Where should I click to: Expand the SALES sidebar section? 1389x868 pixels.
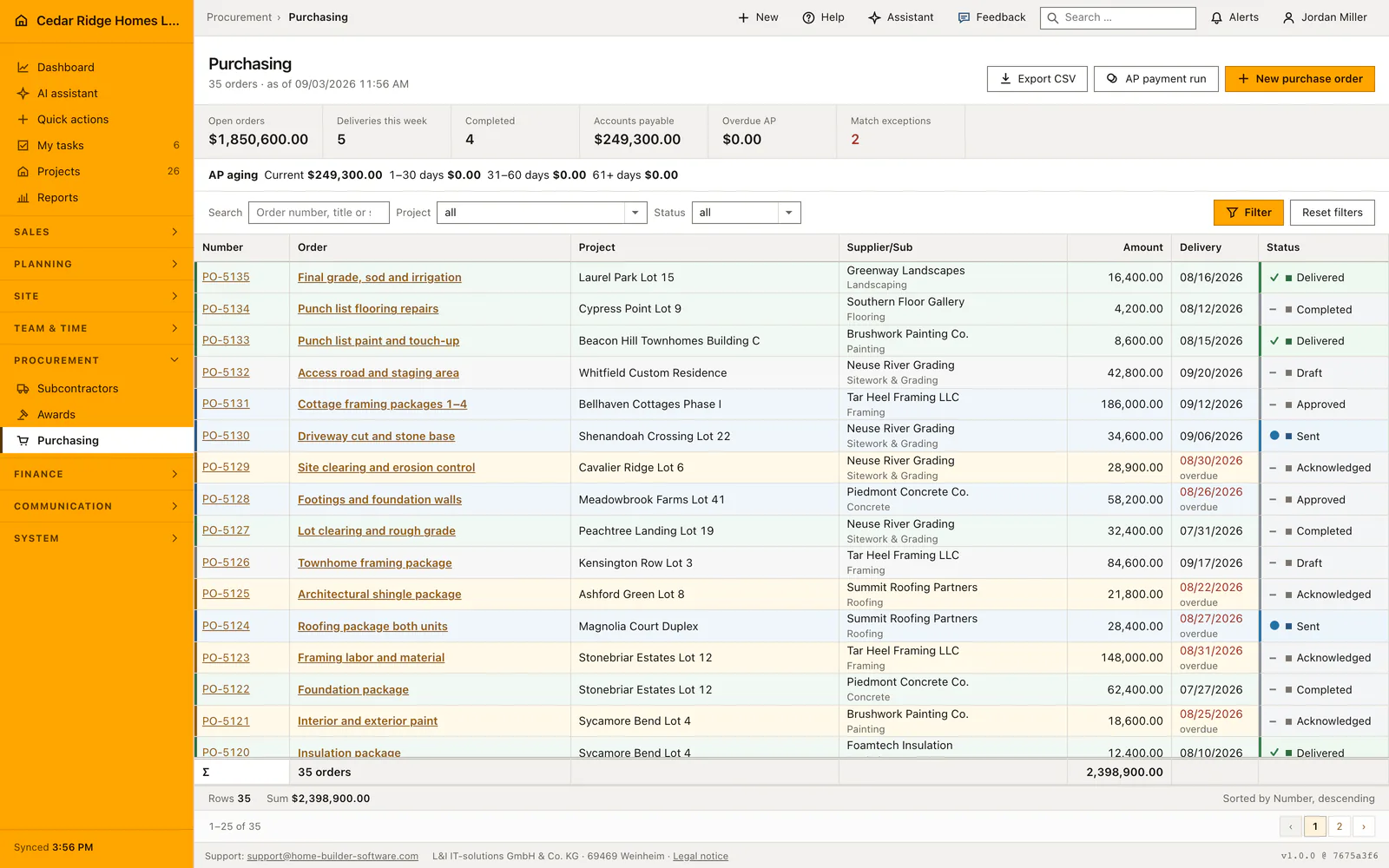coord(96,232)
